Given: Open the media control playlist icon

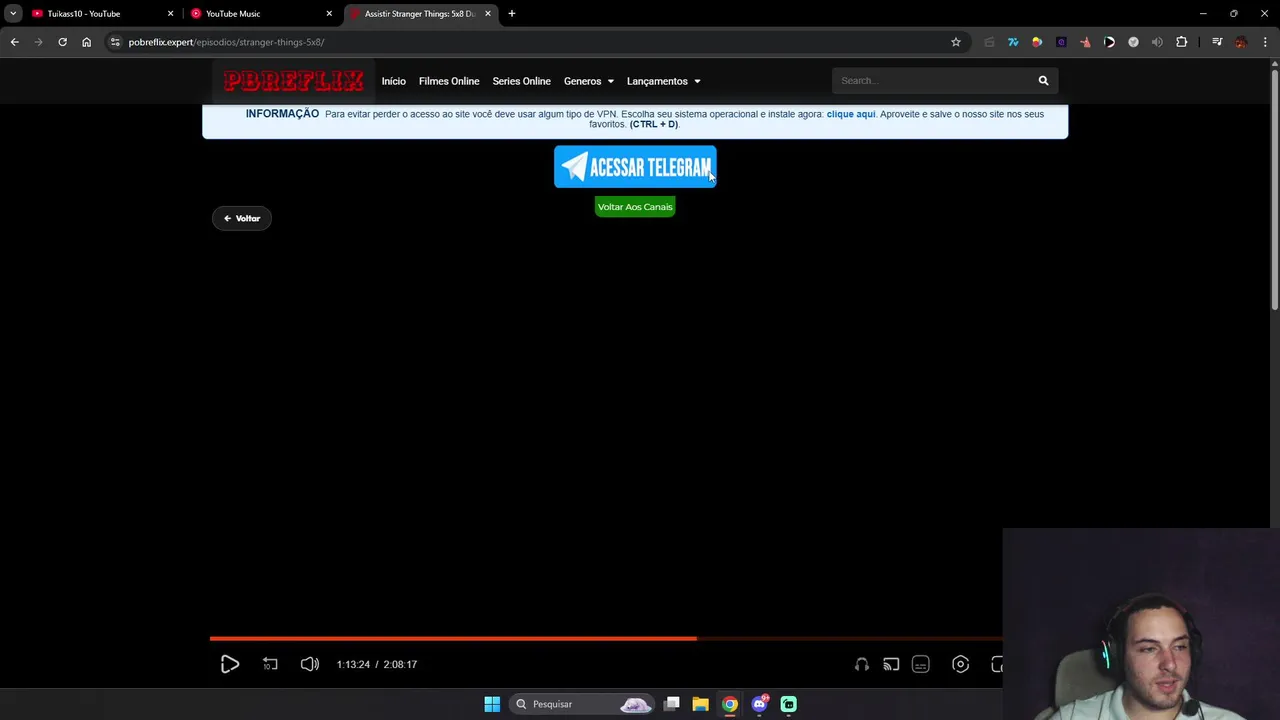Looking at the screenshot, I should pyautogui.click(x=1217, y=42).
